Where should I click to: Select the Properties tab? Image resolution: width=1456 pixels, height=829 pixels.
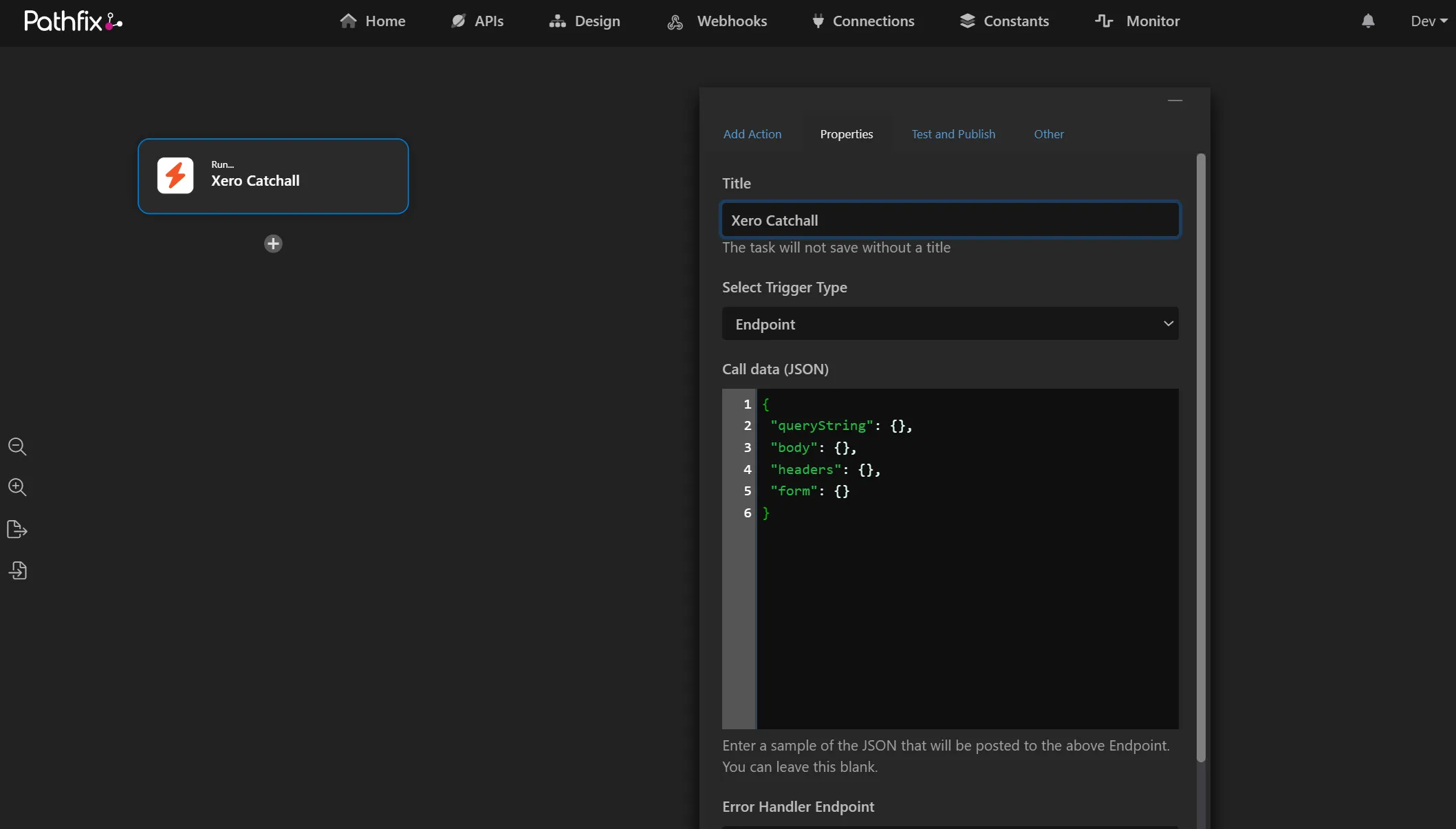click(847, 134)
